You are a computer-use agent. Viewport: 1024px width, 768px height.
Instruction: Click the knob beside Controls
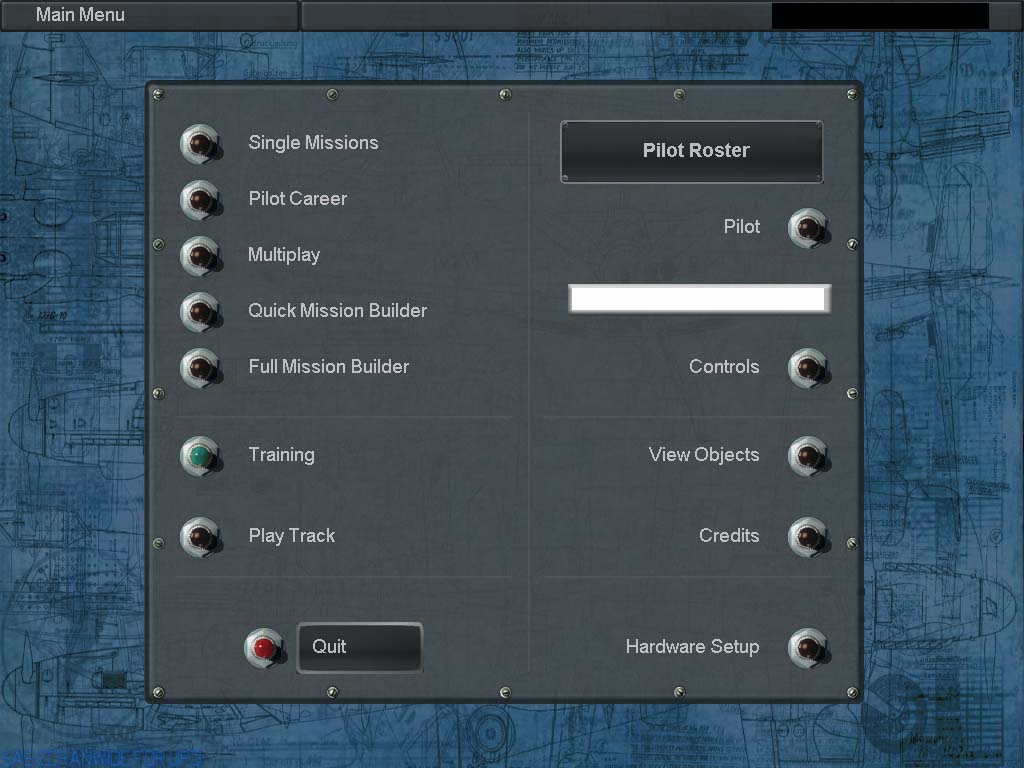pyautogui.click(x=809, y=368)
